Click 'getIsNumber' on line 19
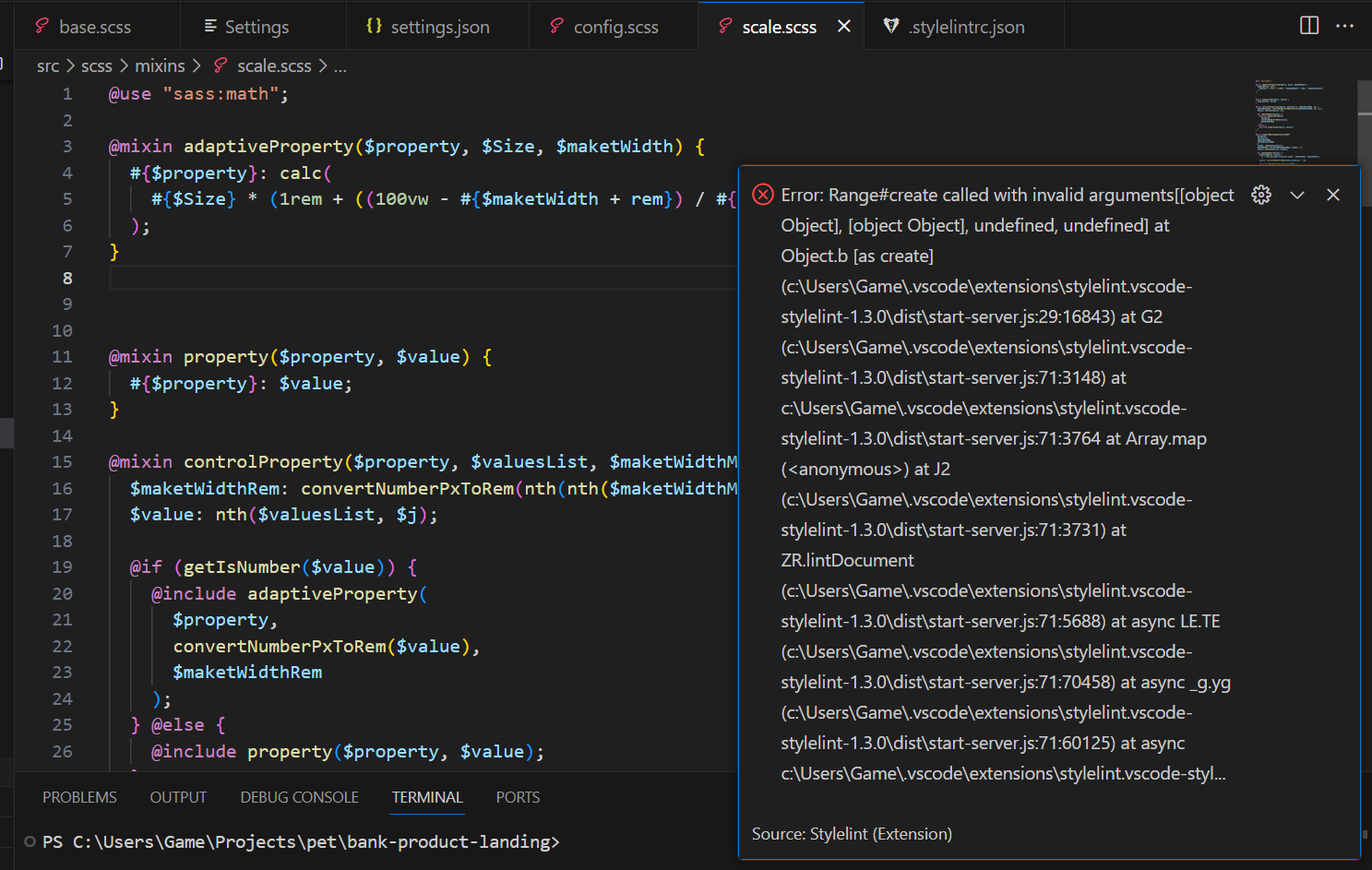This screenshot has height=870, width=1372. coord(242,566)
